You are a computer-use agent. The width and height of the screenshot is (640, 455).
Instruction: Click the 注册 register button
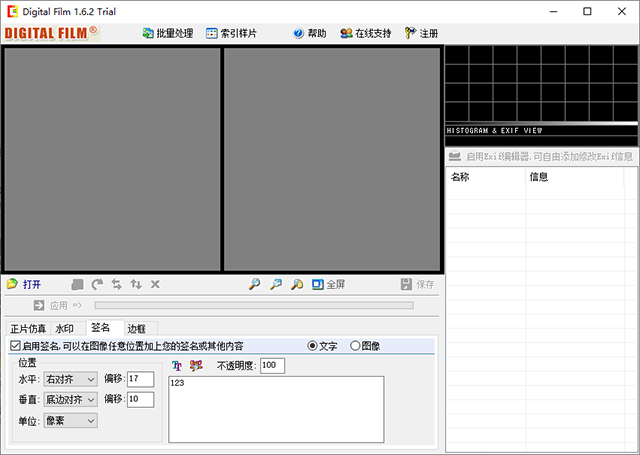coord(421,33)
